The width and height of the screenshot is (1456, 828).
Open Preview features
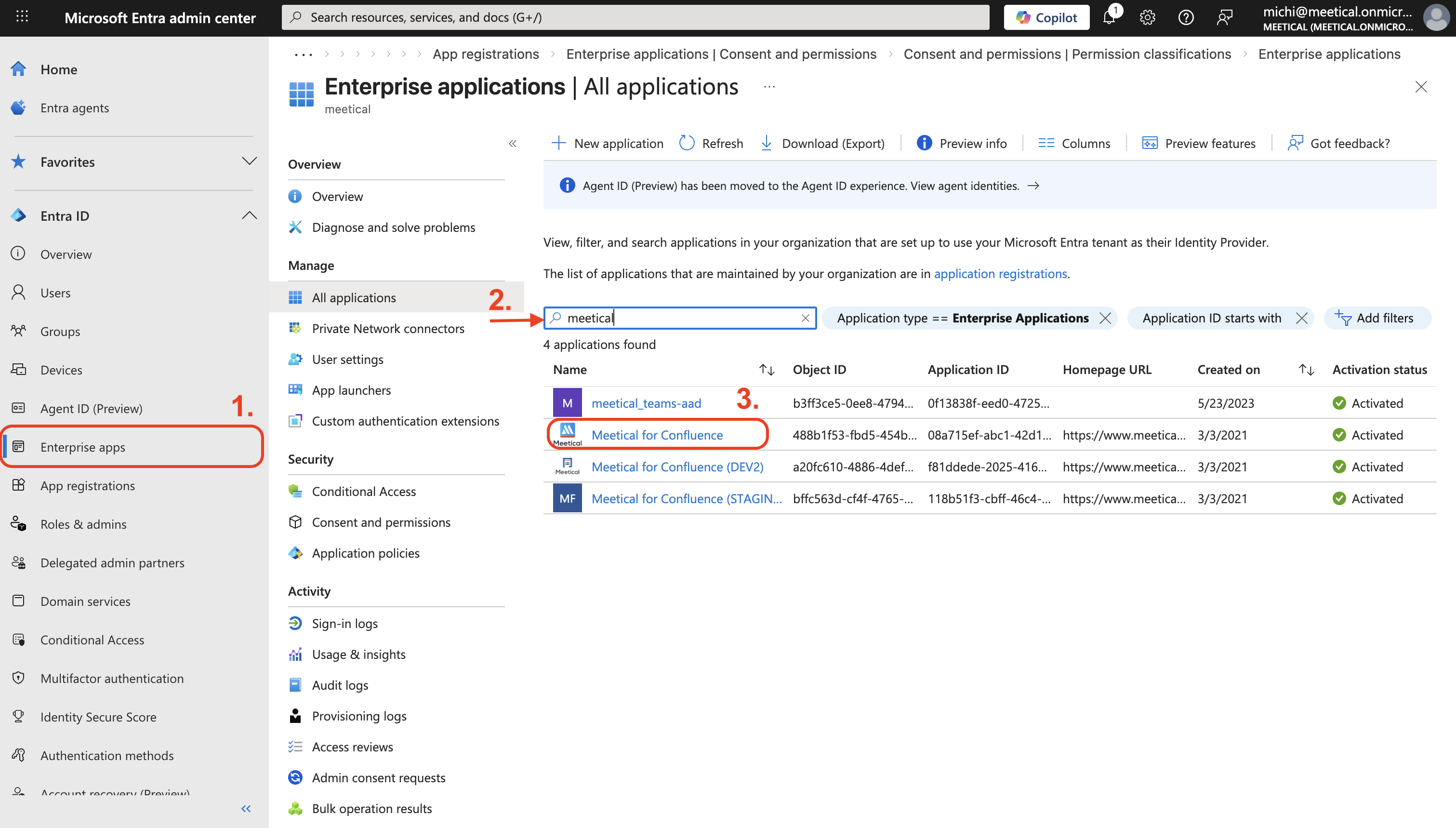point(1199,143)
